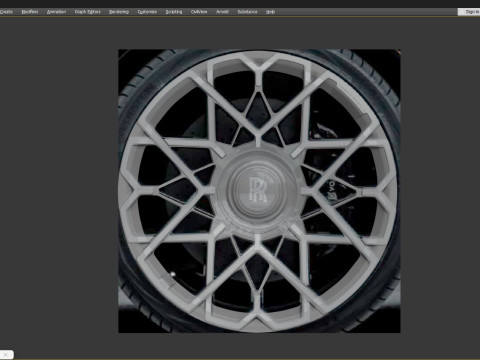
Task: Open the Civil View menu
Action: tap(199, 12)
